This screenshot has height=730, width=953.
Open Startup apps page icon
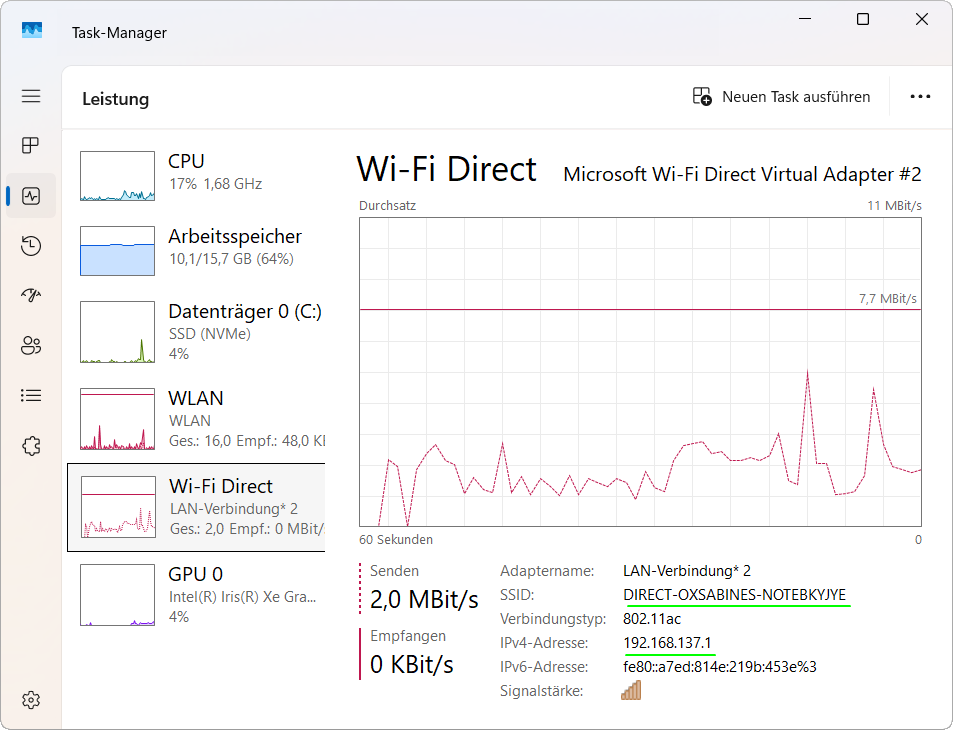pyautogui.click(x=31, y=296)
